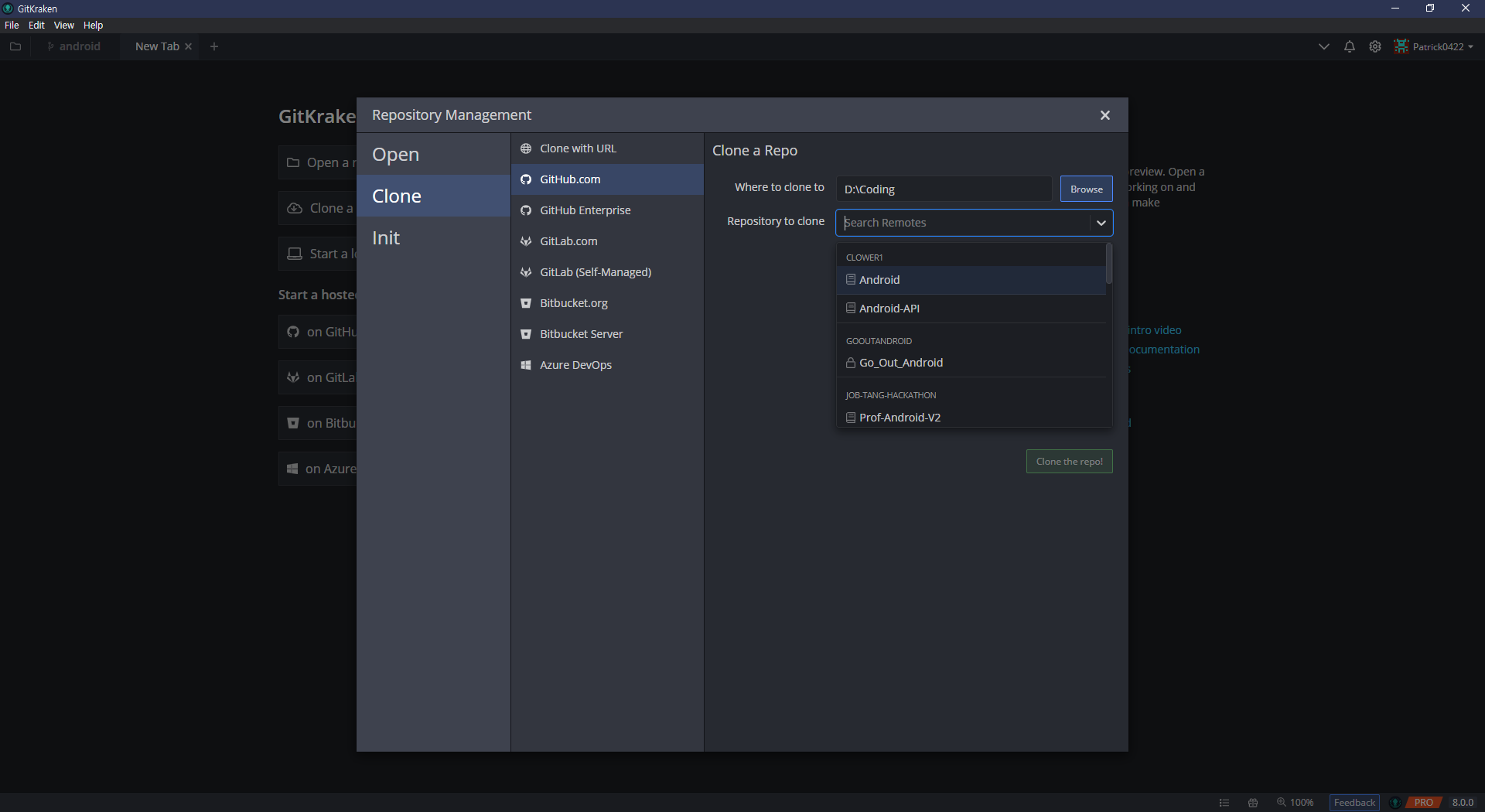Click the chevron-down icon near the bell
The image size is (1485, 812).
(x=1324, y=46)
